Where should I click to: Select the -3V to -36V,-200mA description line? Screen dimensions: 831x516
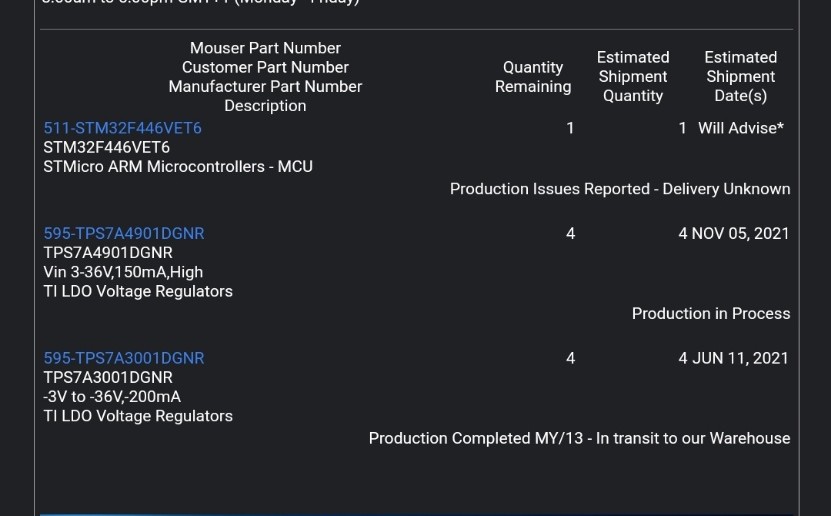pos(112,397)
